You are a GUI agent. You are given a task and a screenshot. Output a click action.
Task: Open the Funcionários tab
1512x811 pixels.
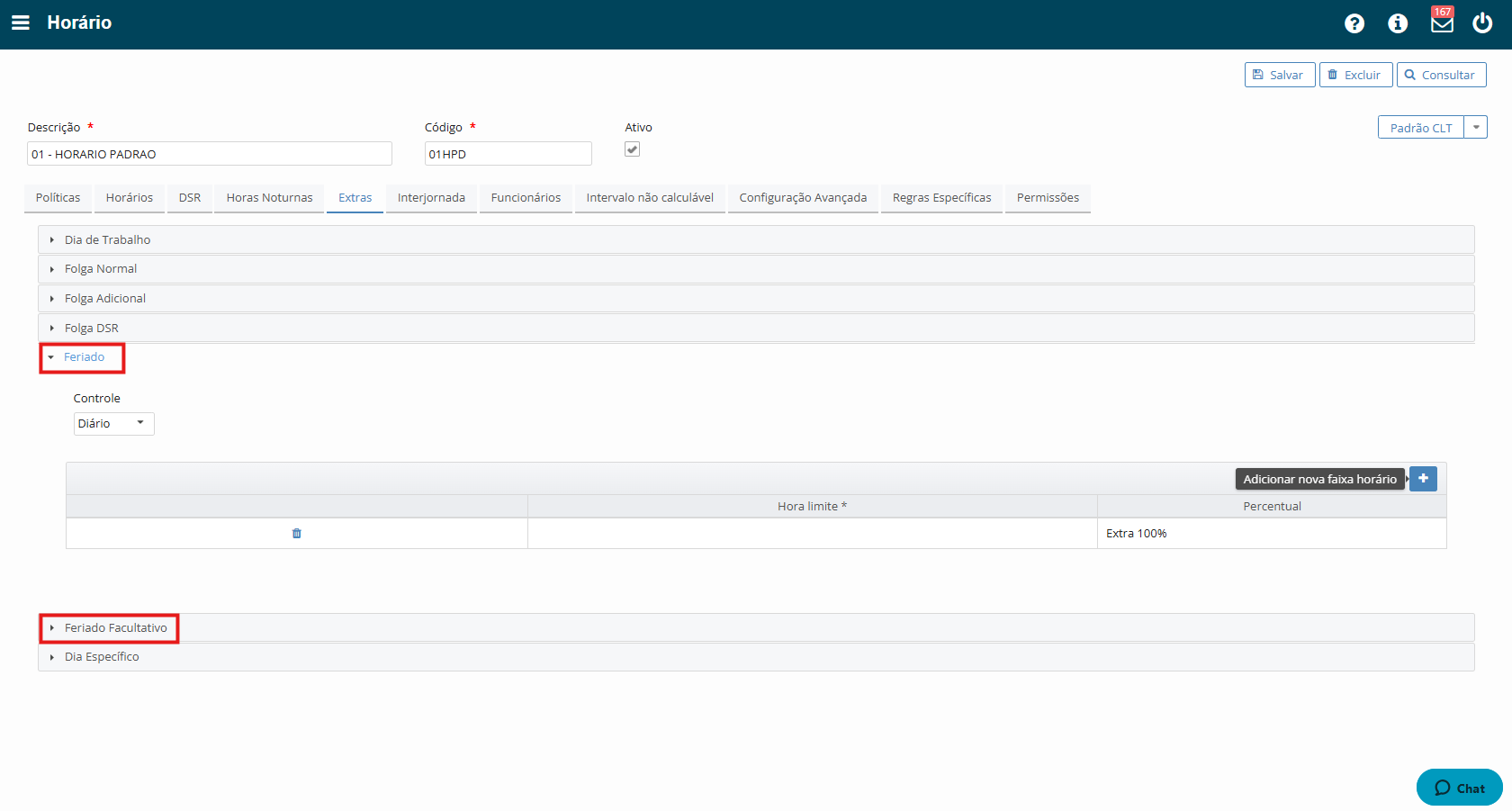[x=526, y=198]
